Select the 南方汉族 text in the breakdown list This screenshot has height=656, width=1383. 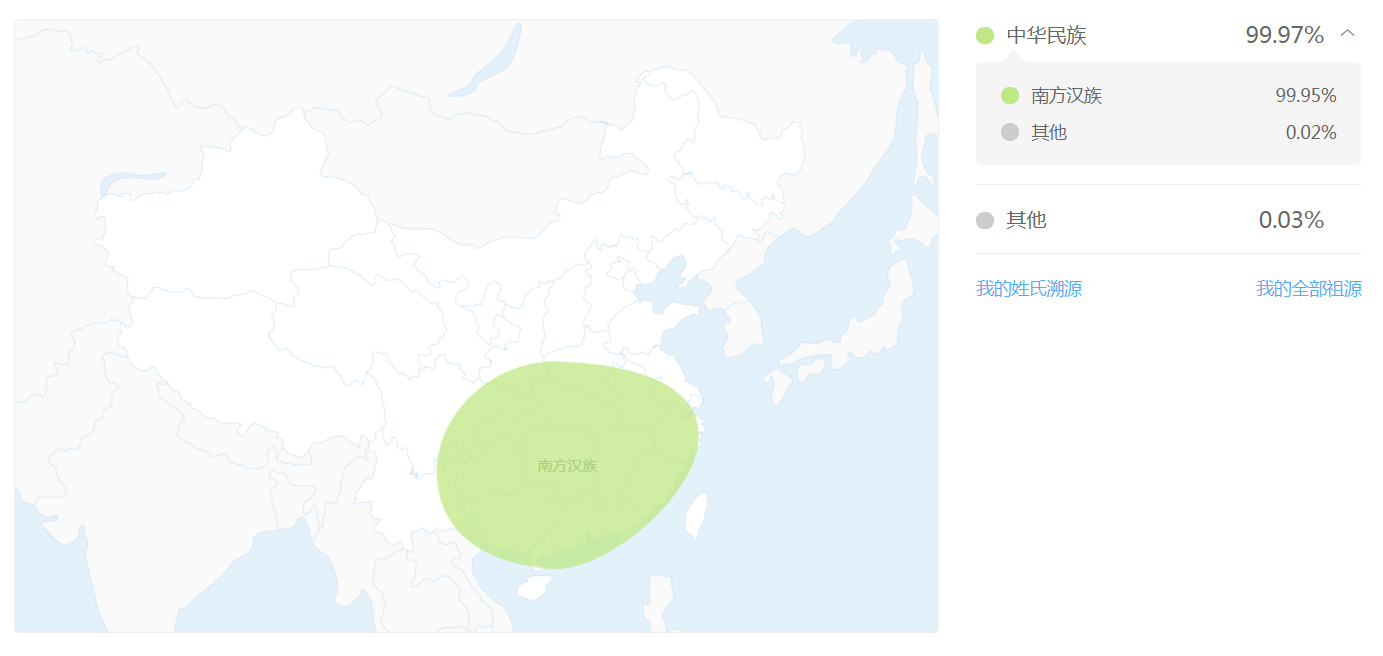click(x=1067, y=96)
